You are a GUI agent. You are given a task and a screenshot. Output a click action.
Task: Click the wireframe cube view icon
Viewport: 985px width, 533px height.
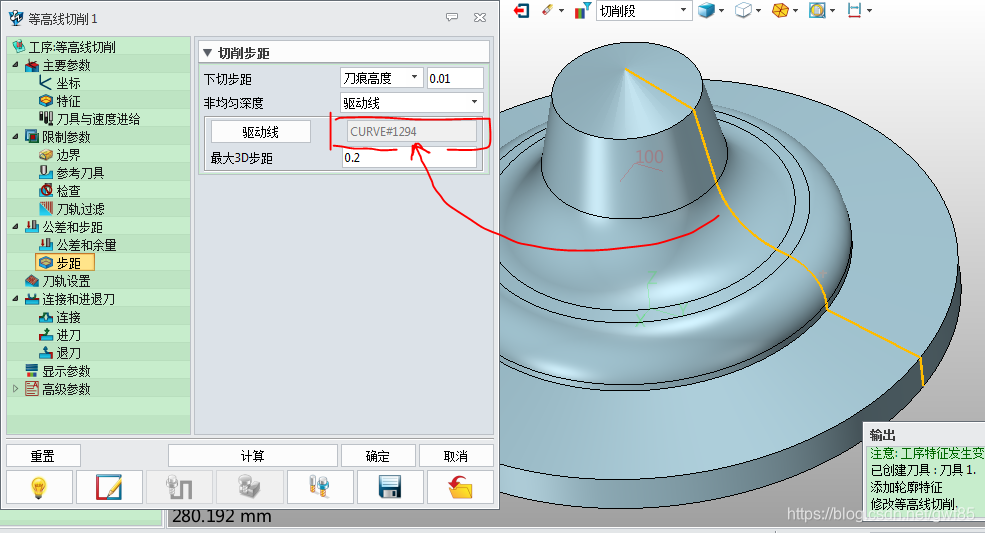click(x=743, y=10)
